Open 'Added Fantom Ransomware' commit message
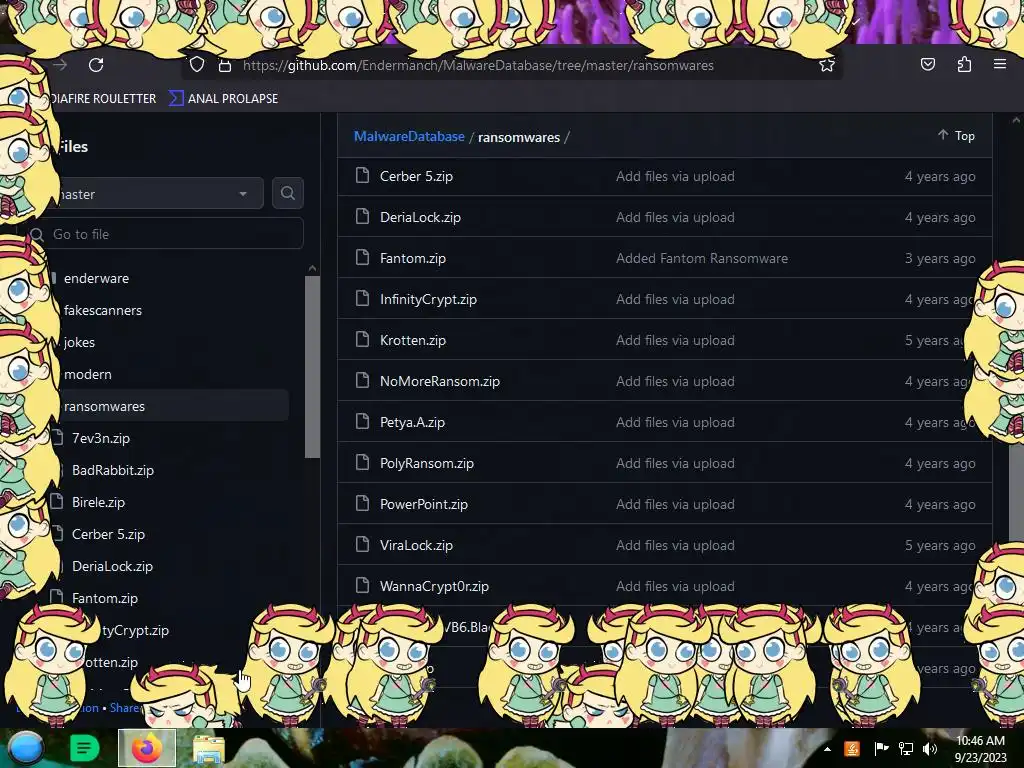The image size is (1024, 768). pos(701,259)
